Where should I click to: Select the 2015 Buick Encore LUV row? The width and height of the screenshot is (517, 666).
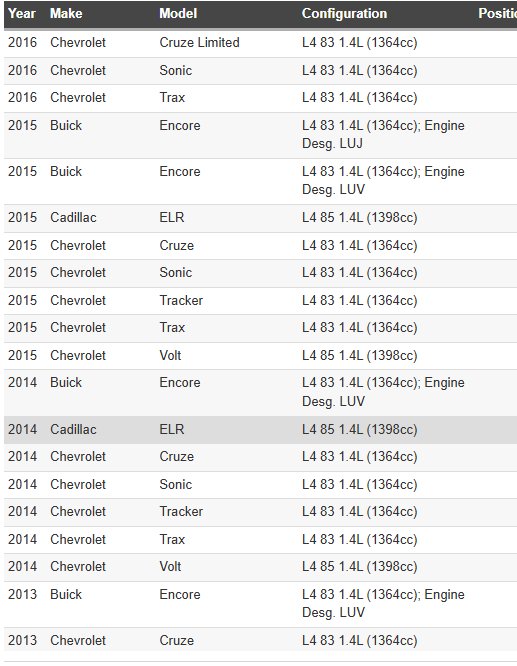[x=260, y=181]
